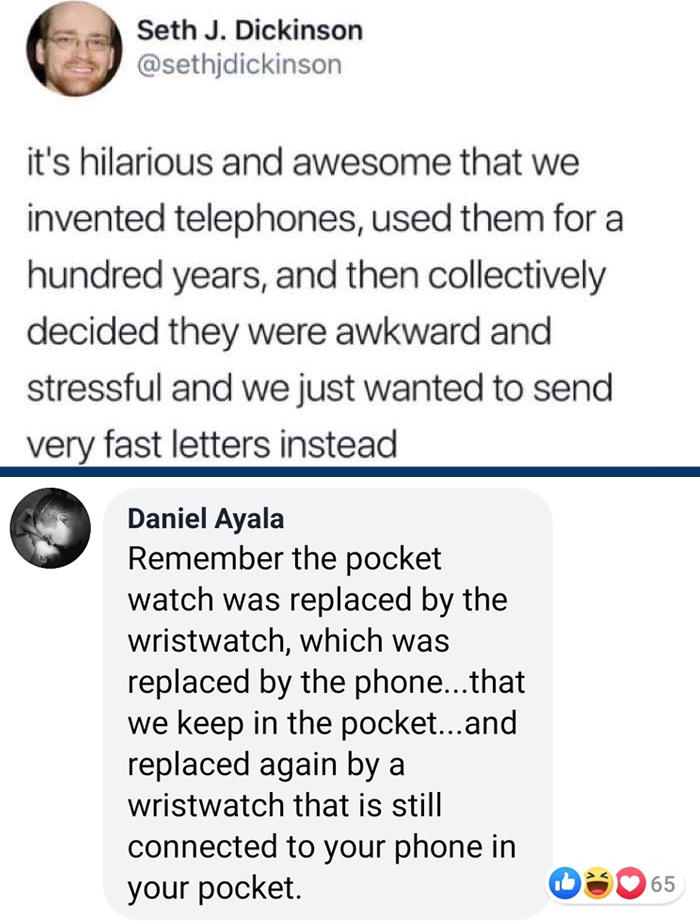Image resolution: width=700 pixels, height=924 pixels.
Task: Click "connected to your phone in" comment line
Action: click(321, 845)
